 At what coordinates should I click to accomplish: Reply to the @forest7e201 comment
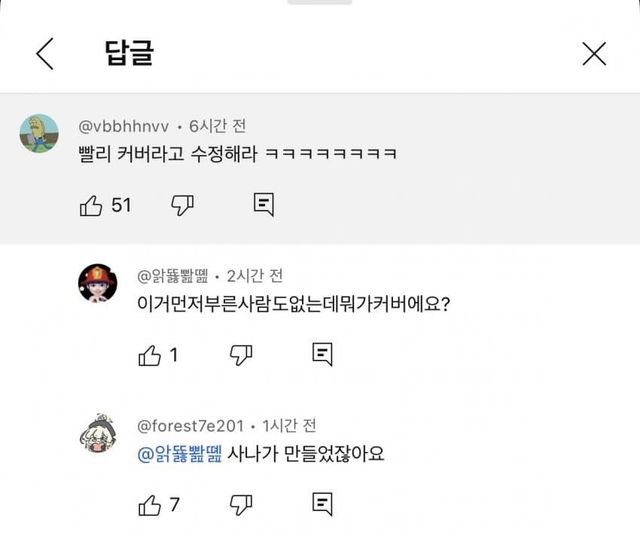point(322,504)
